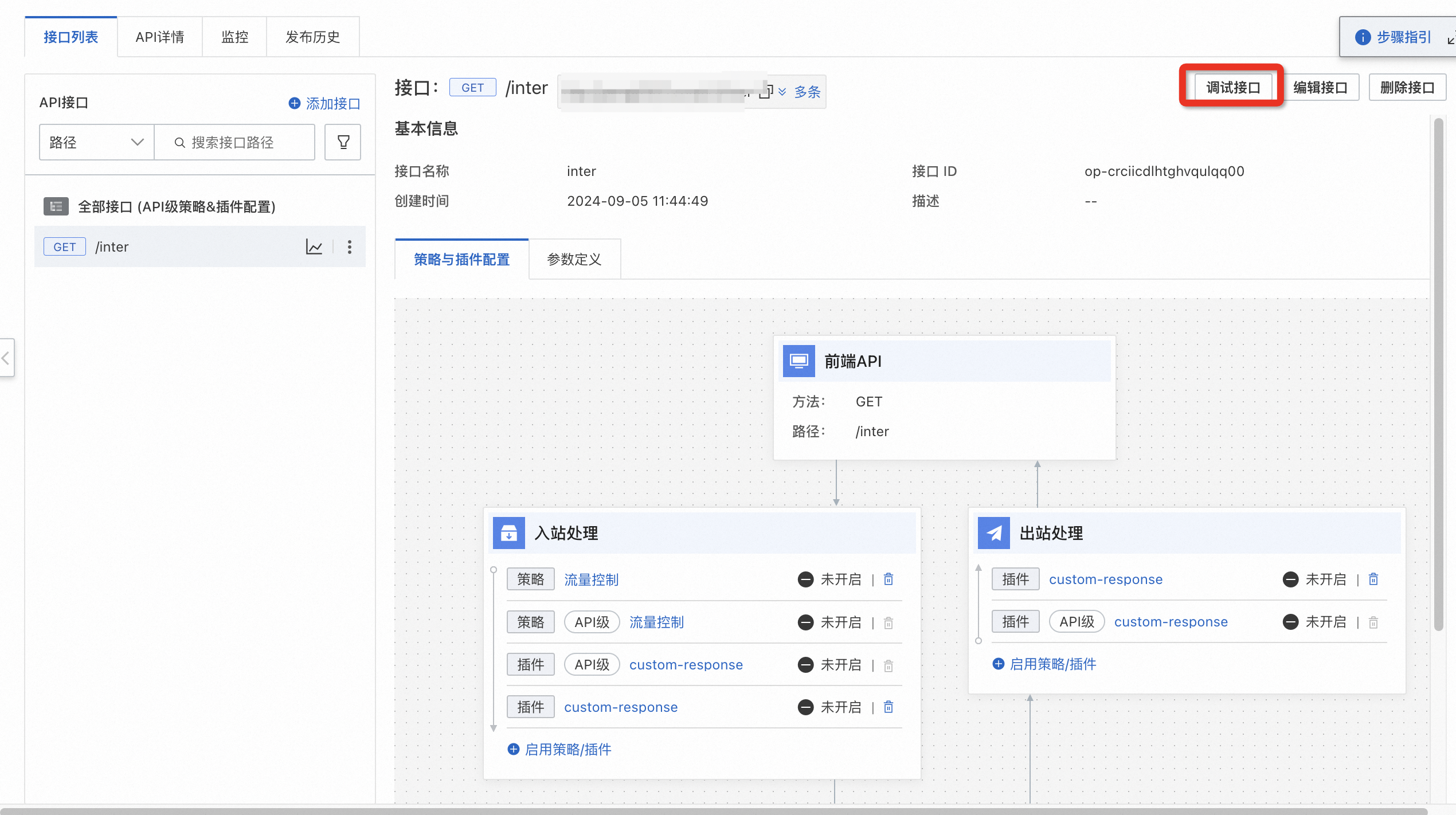Expand 多条 URL list
1456x815 pixels.
point(800,92)
